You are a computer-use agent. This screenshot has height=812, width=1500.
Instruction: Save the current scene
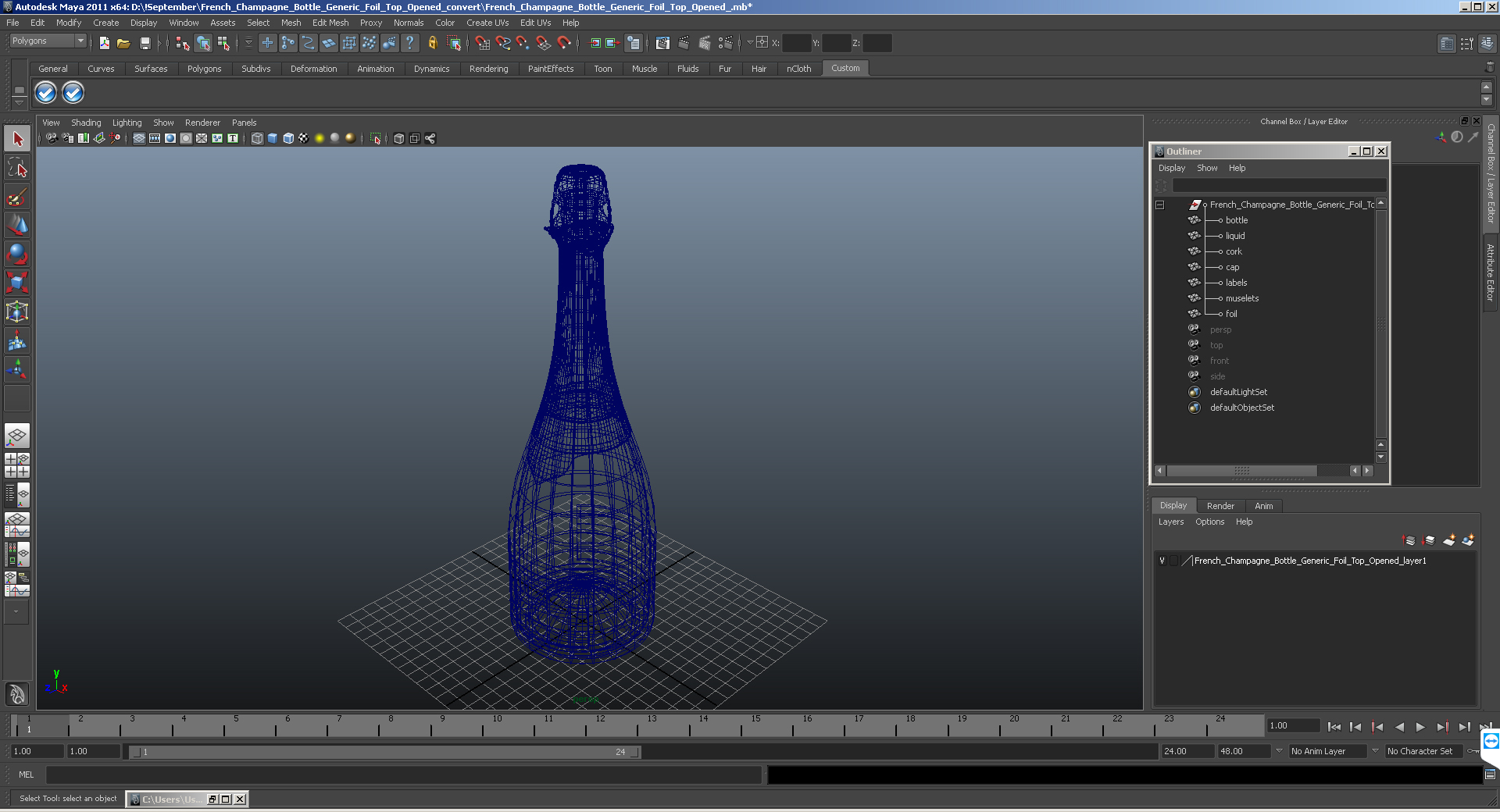pyautogui.click(x=145, y=43)
